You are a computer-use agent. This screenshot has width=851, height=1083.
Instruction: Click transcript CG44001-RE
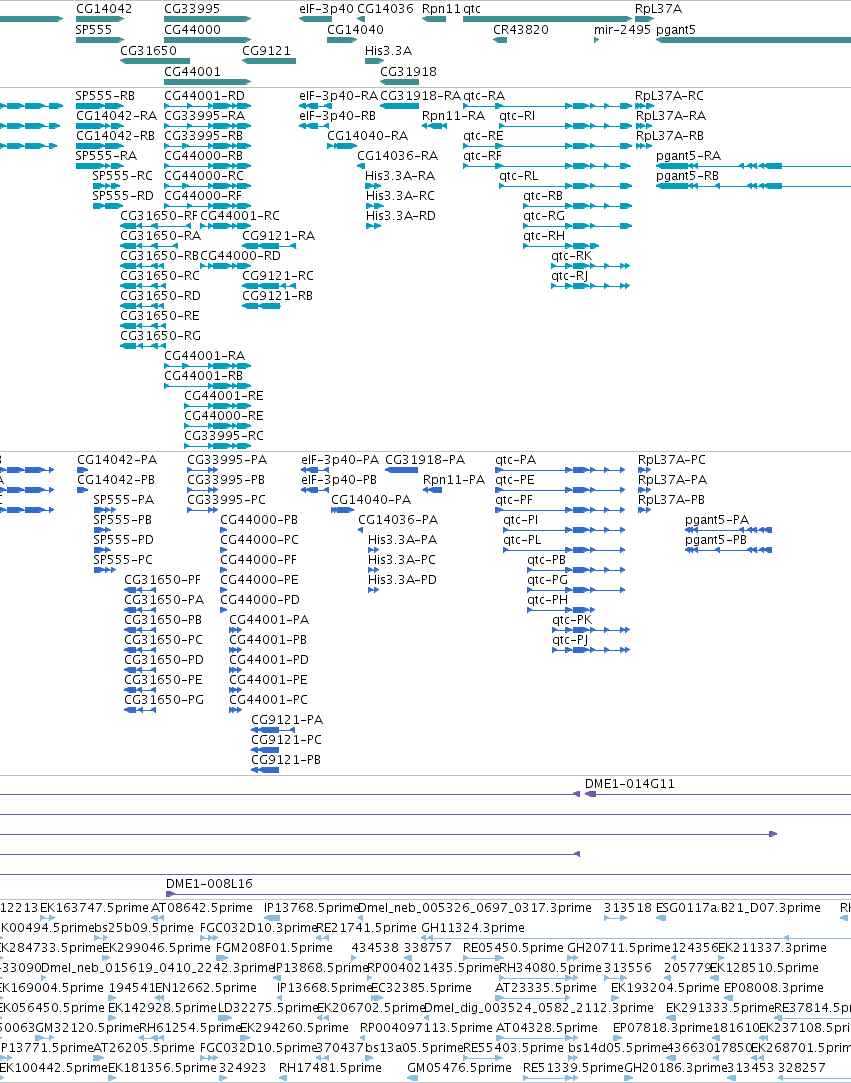click(217, 406)
